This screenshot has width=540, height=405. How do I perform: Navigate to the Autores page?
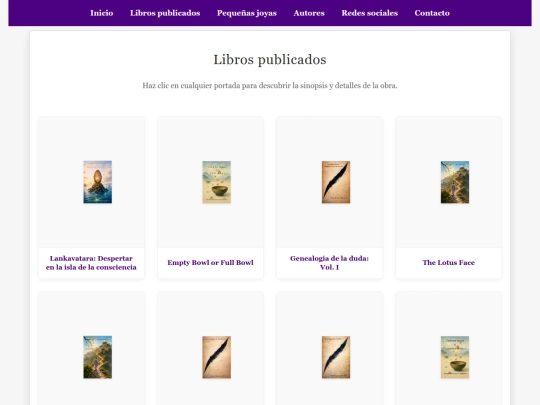(309, 13)
